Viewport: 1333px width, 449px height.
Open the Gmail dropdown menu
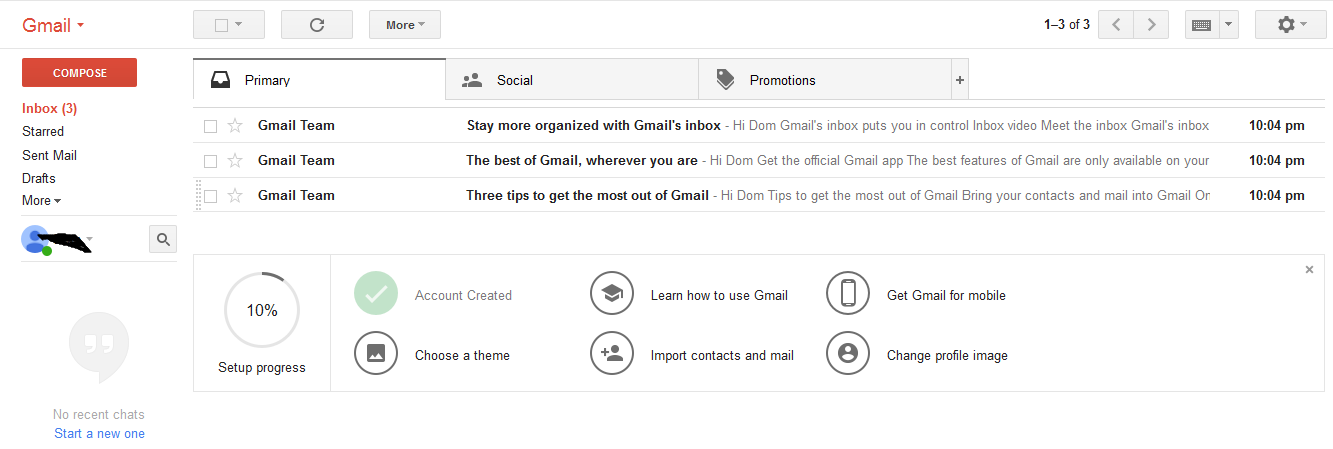click(x=53, y=25)
